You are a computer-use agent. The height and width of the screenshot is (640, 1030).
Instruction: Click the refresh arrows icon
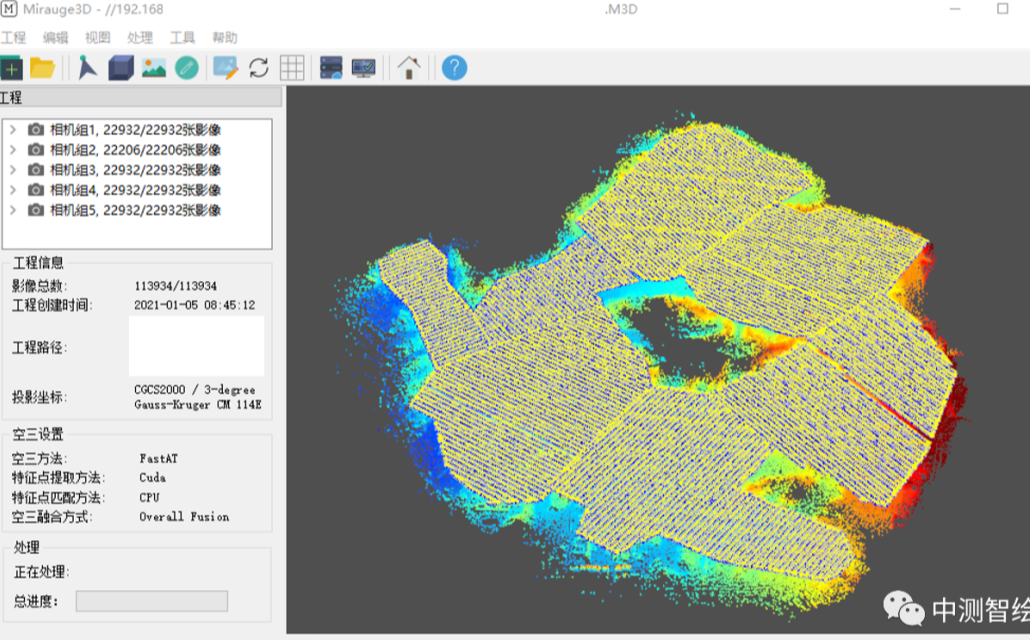click(x=259, y=68)
